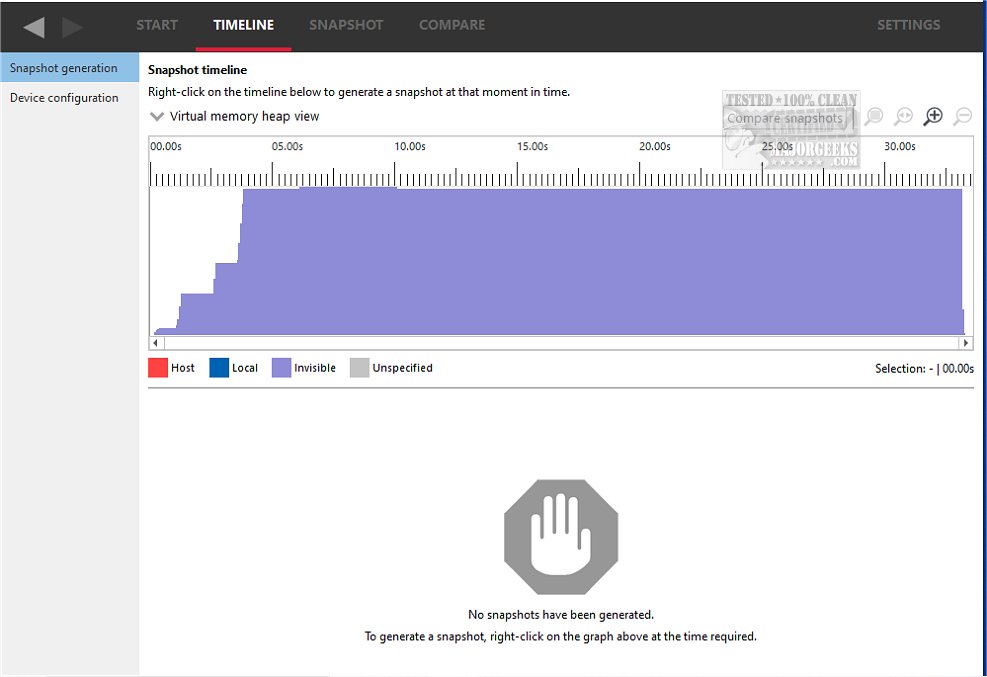Click the zoom-reset magnifier with horizontal arrows

(x=903, y=116)
